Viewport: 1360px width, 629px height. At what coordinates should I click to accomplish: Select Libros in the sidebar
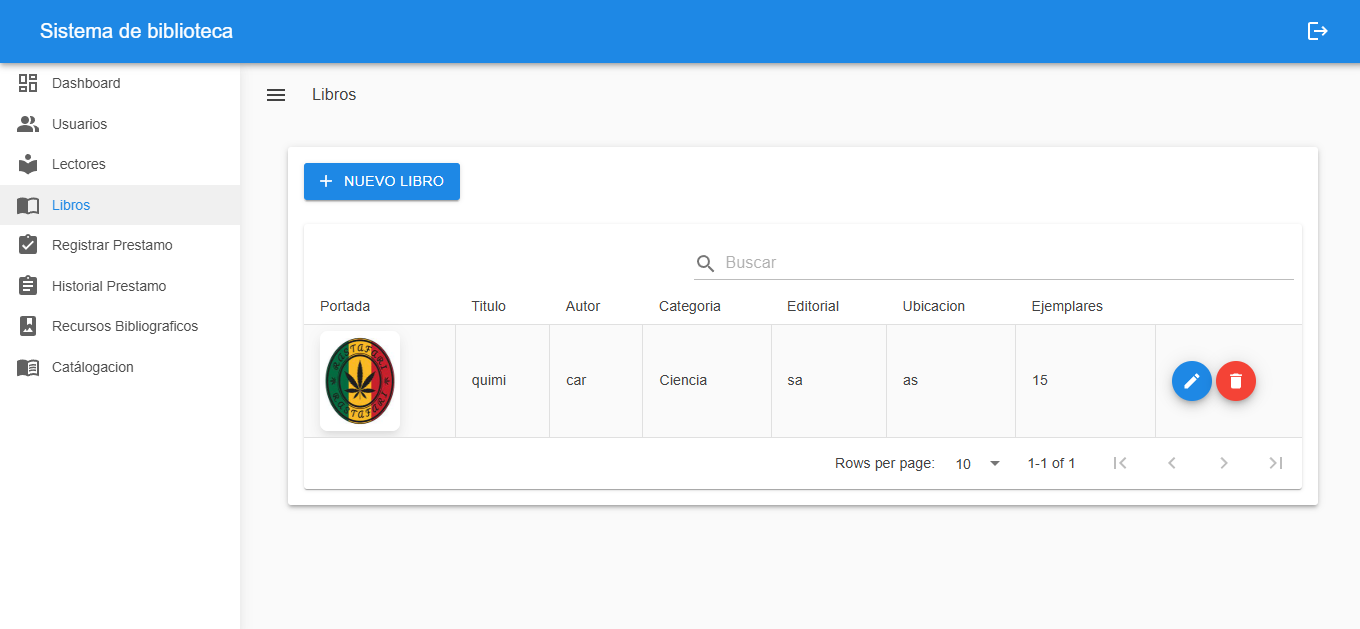click(71, 205)
